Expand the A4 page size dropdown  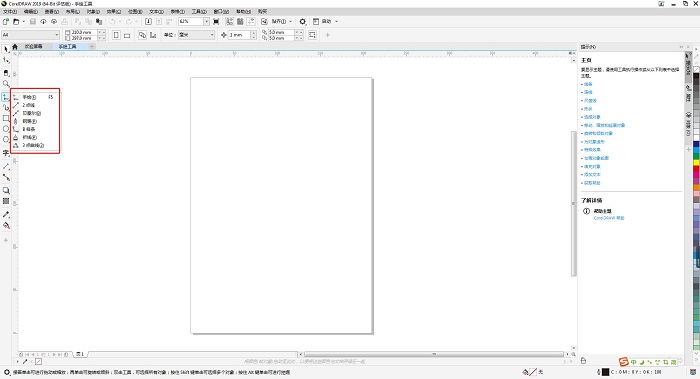pyautogui.click(x=57, y=35)
